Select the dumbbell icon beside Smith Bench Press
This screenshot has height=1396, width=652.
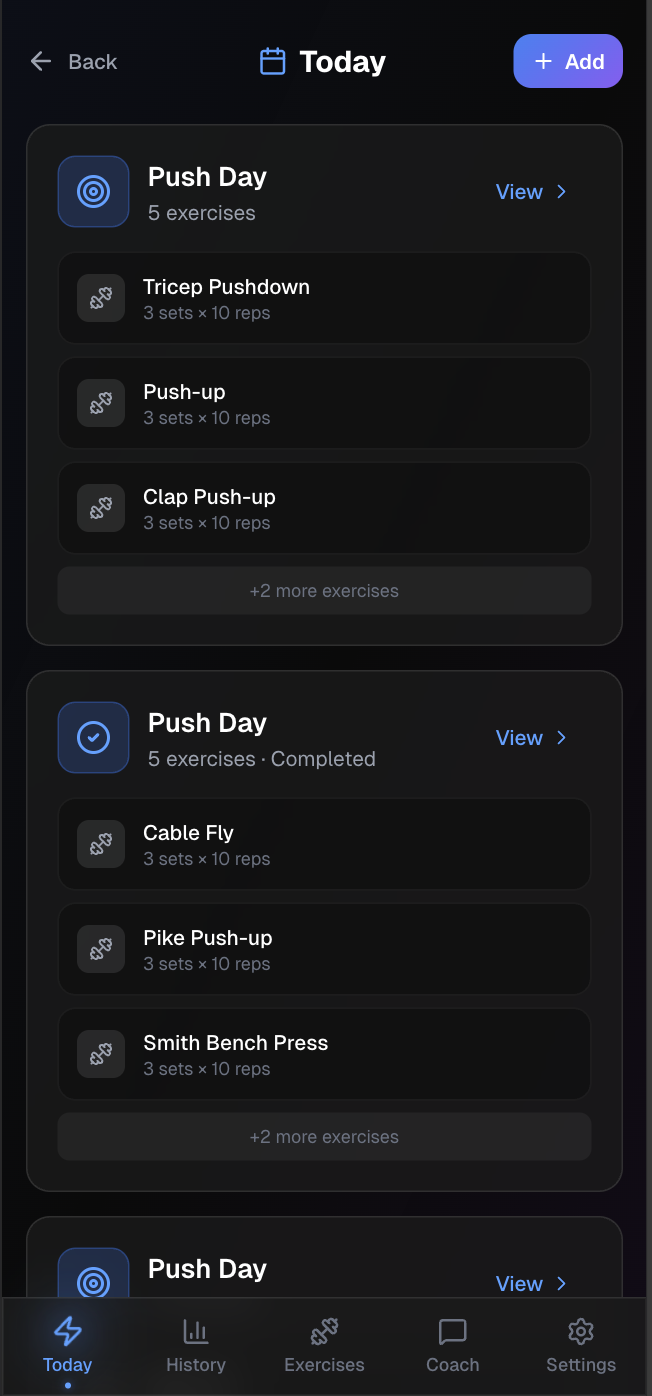coord(101,1054)
